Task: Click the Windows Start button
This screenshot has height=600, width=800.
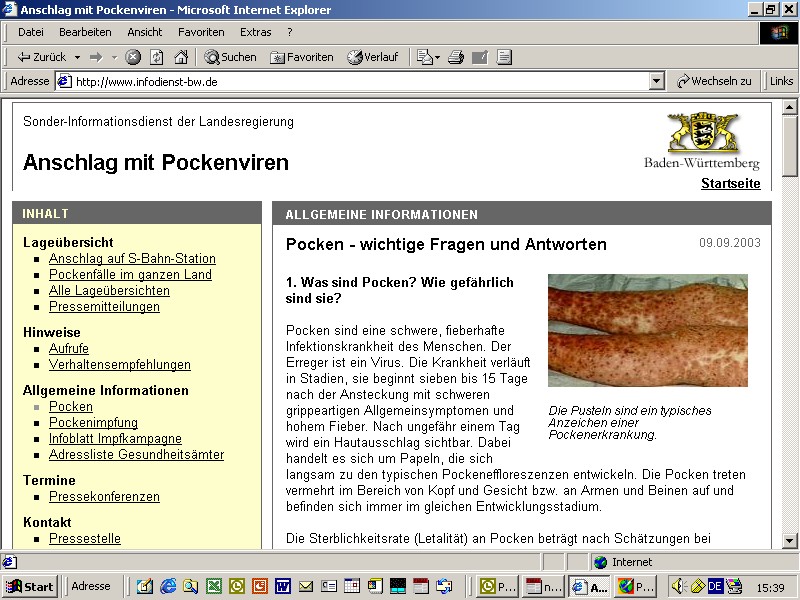Action: pyautogui.click(x=30, y=586)
